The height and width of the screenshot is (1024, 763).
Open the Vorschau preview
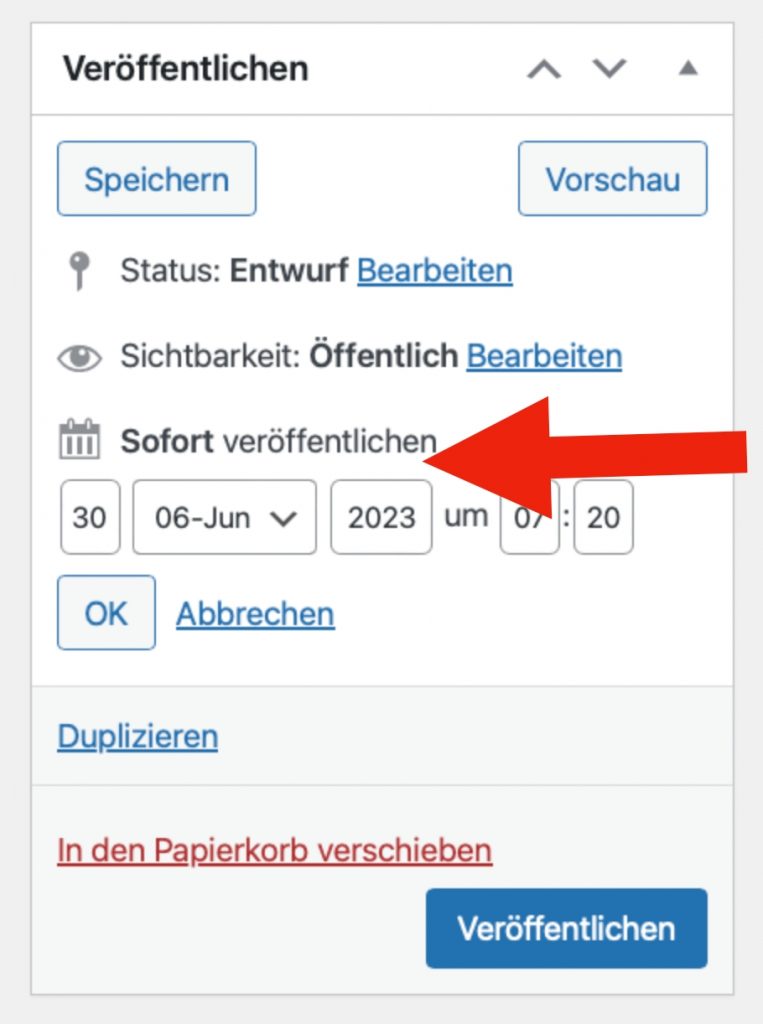pyautogui.click(x=612, y=179)
